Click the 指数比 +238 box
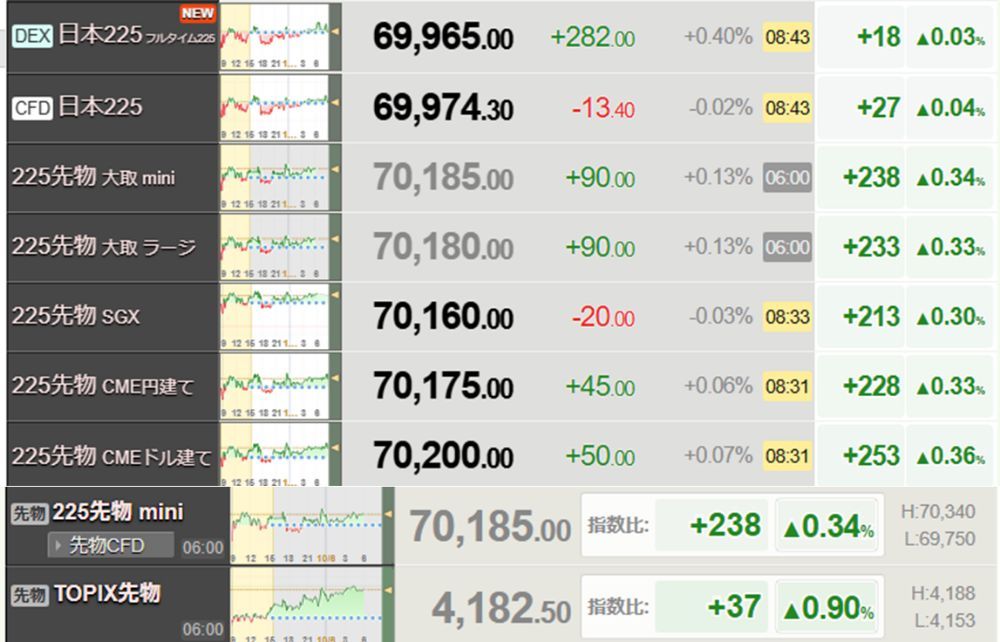Viewport: 1000px width, 642px height. (x=712, y=525)
